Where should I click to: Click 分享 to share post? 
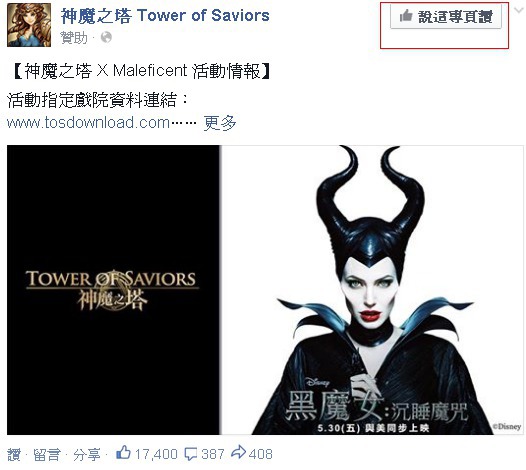87,455
